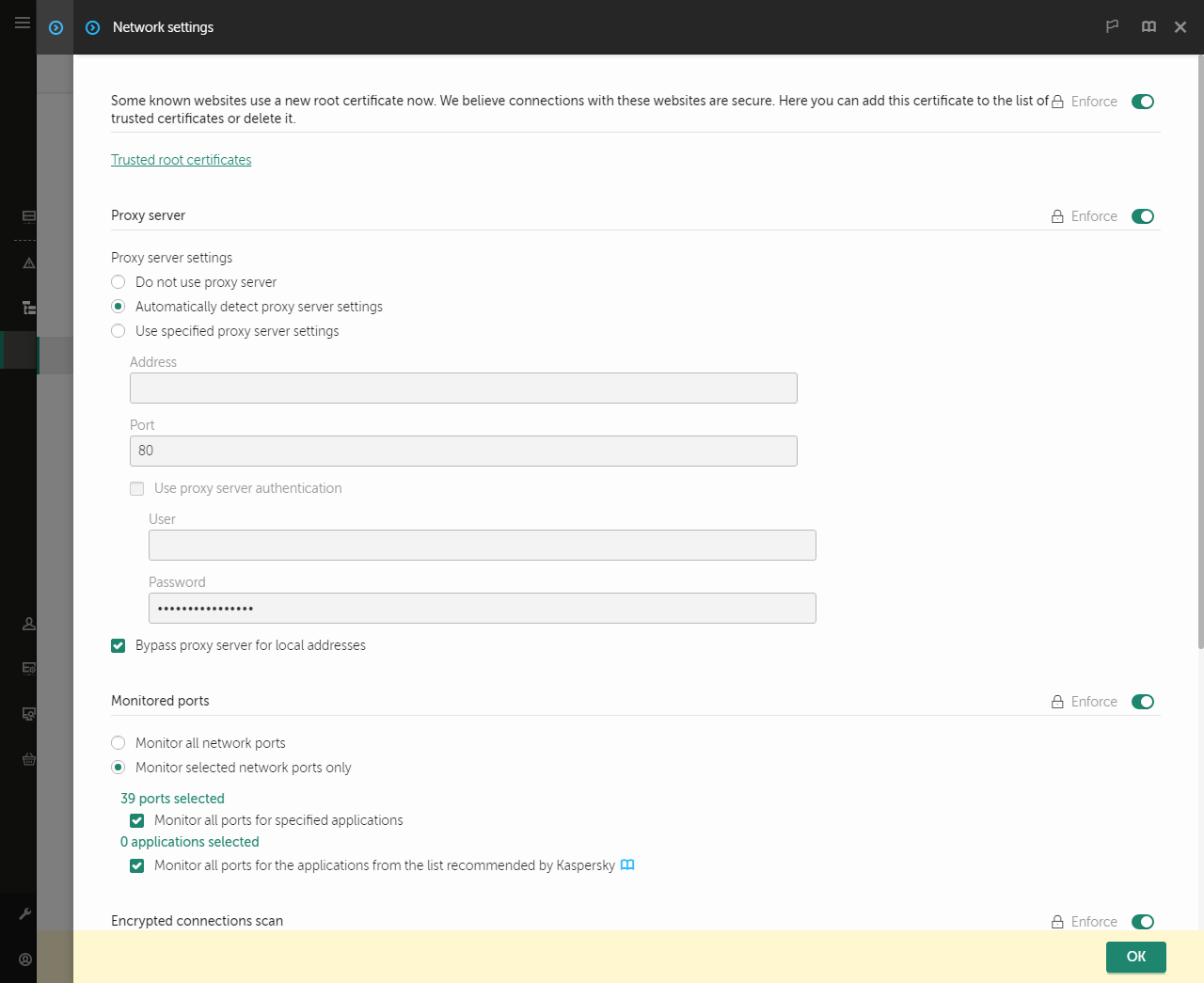Enable Use proxy server authentication
Image resolution: width=1204 pixels, height=983 pixels.
coord(136,488)
